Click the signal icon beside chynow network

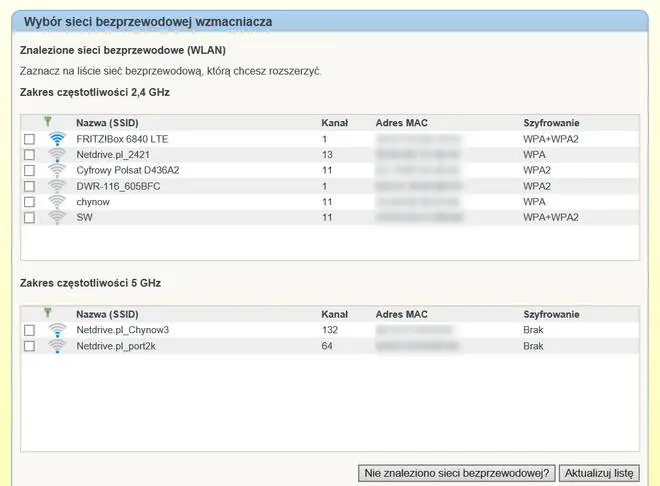click(x=57, y=202)
